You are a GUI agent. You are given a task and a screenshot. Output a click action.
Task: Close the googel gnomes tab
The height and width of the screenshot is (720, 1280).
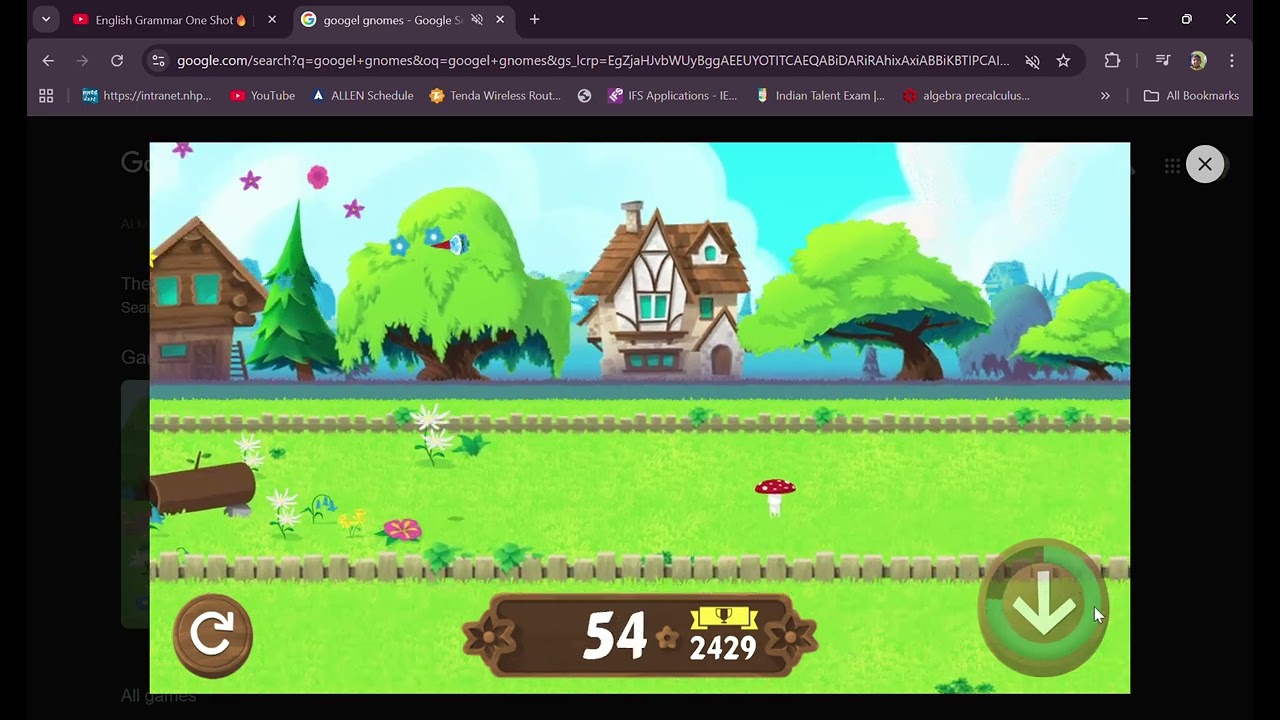[x=500, y=20]
